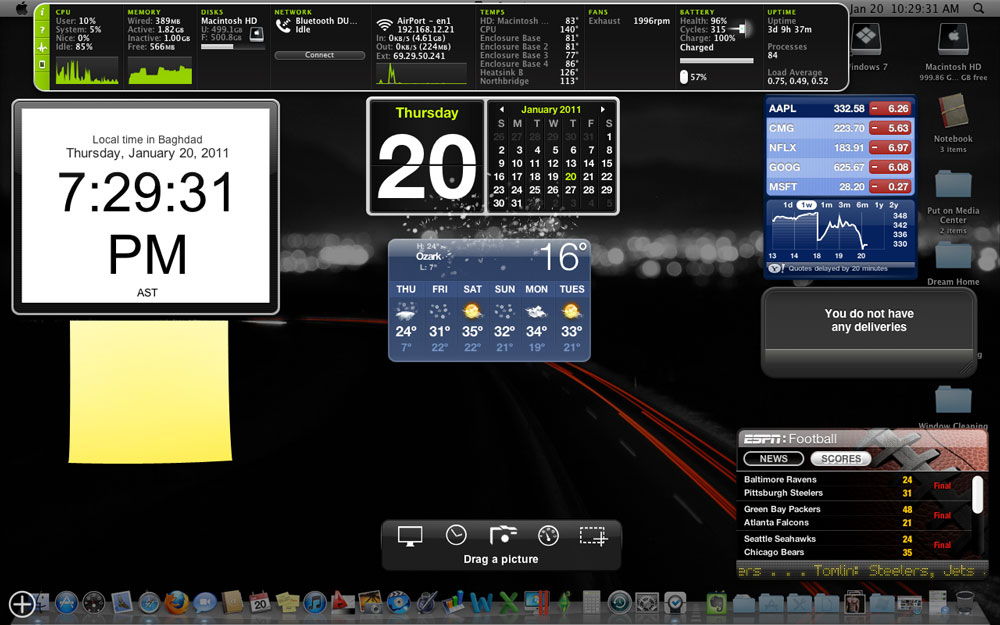This screenshot has height=625, width=1000.
Task: Open the iStat help question mark icon
Action: tap(42, 30)
